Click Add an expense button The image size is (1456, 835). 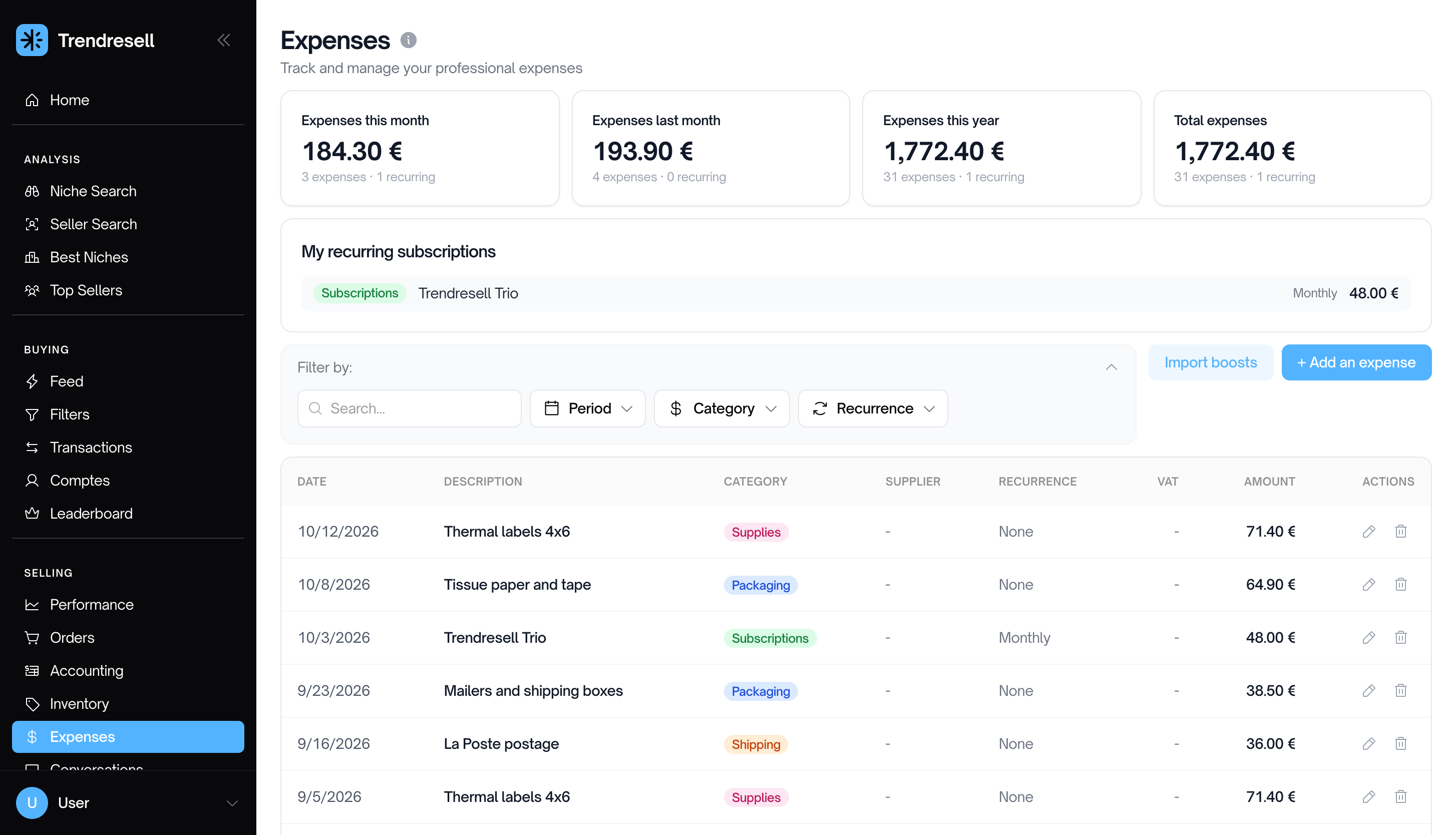[x=1356, y=362]
